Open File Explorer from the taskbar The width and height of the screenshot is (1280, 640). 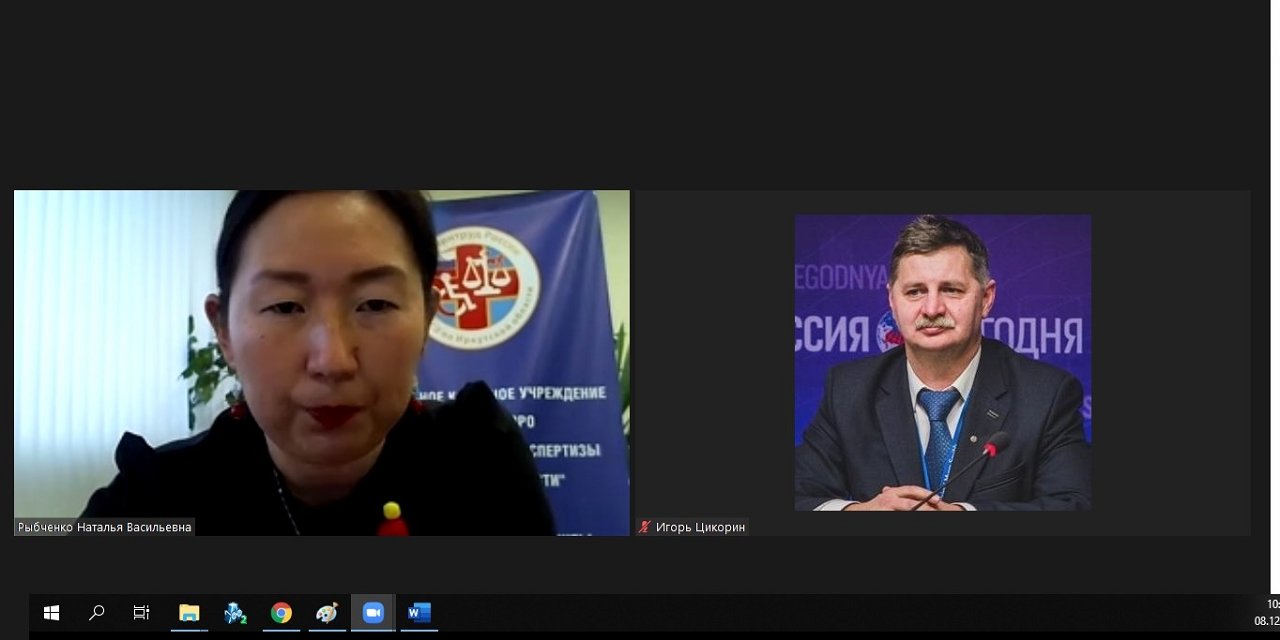(x=189, y=613)
